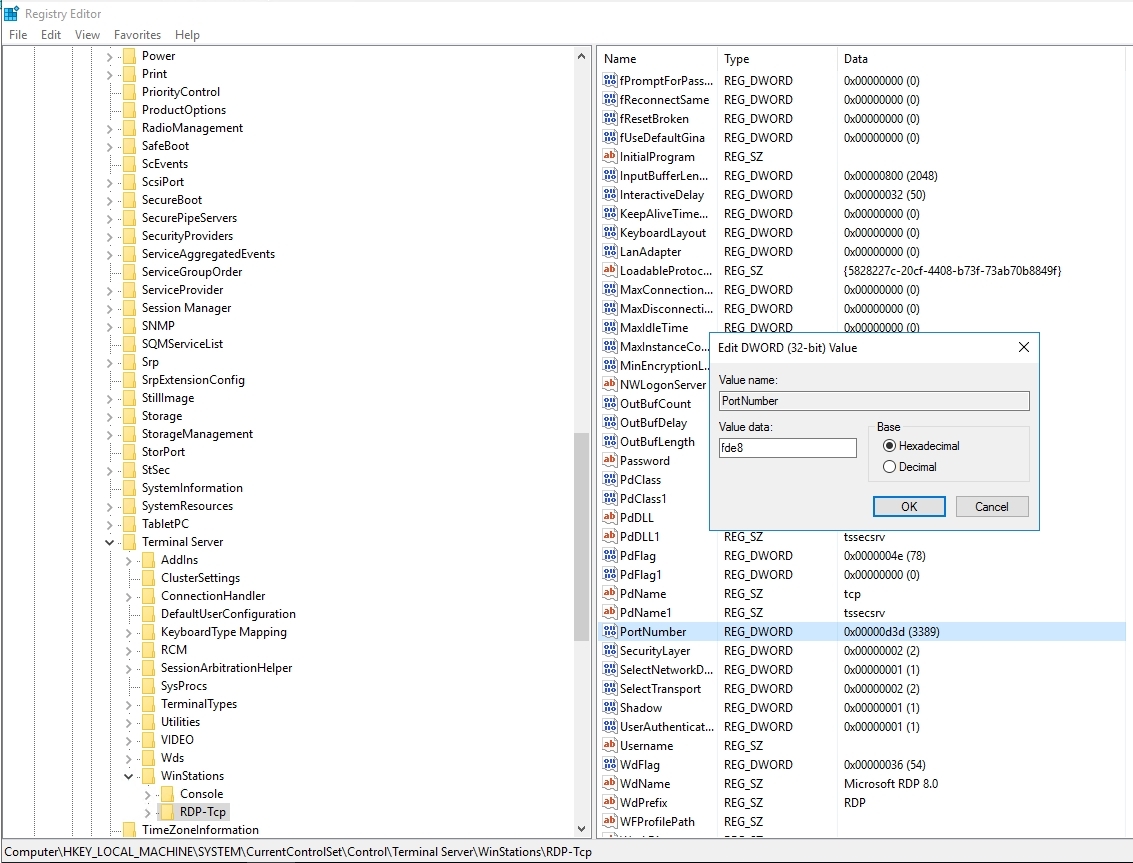Select the Decimal base option

click(x=889, y=467)
